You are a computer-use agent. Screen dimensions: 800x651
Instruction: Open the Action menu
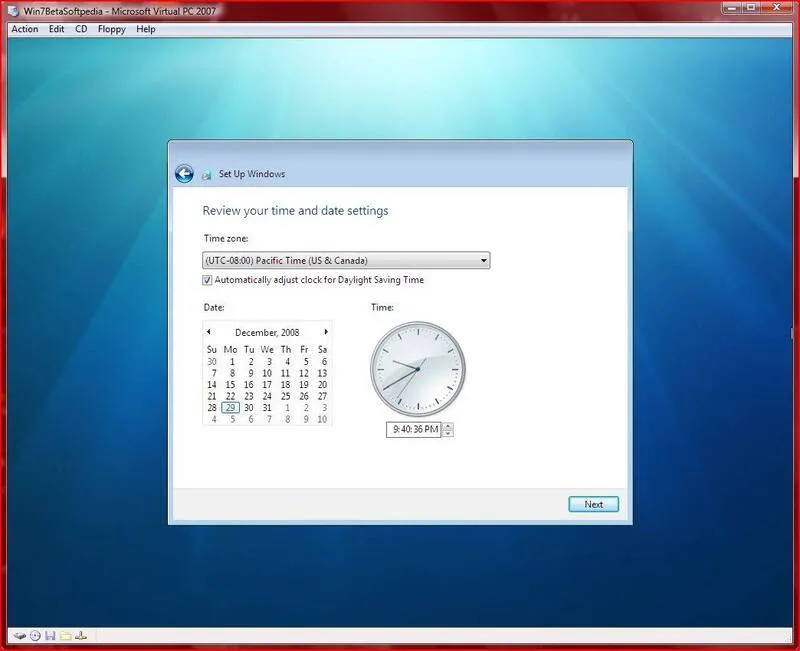tap(24, 29)
